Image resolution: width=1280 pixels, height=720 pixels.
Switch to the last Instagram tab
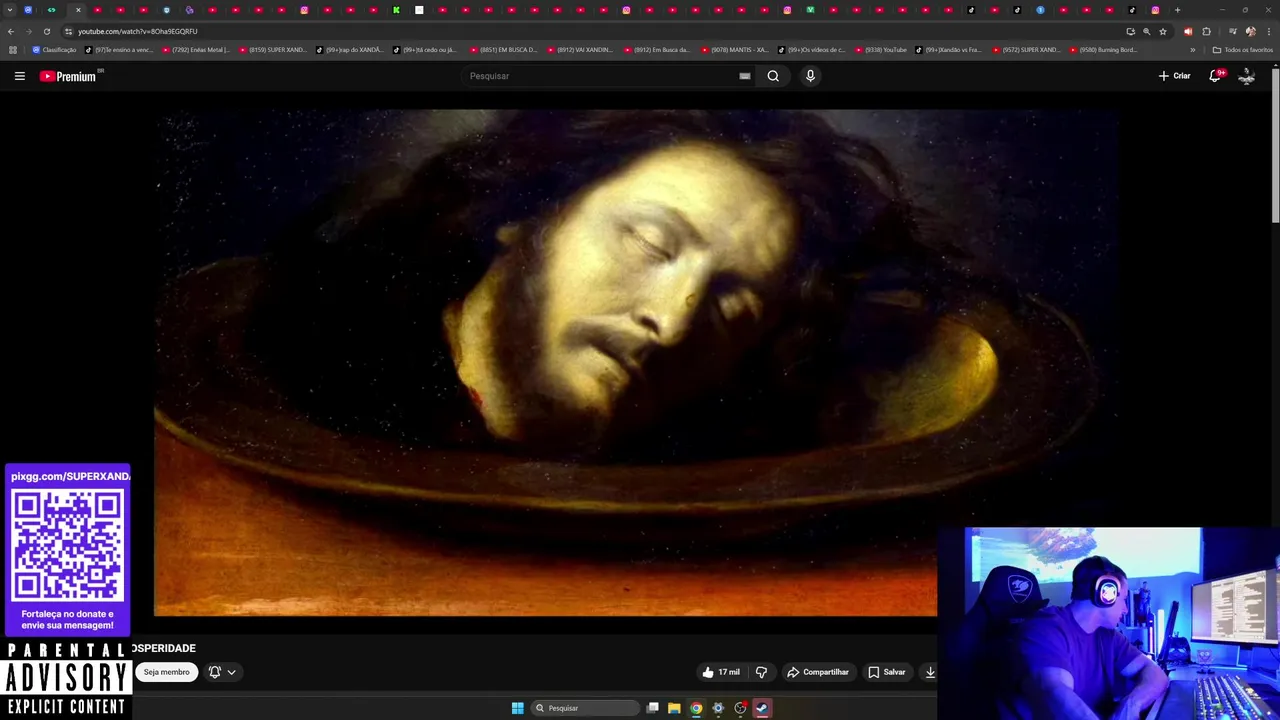(1155, 10)
